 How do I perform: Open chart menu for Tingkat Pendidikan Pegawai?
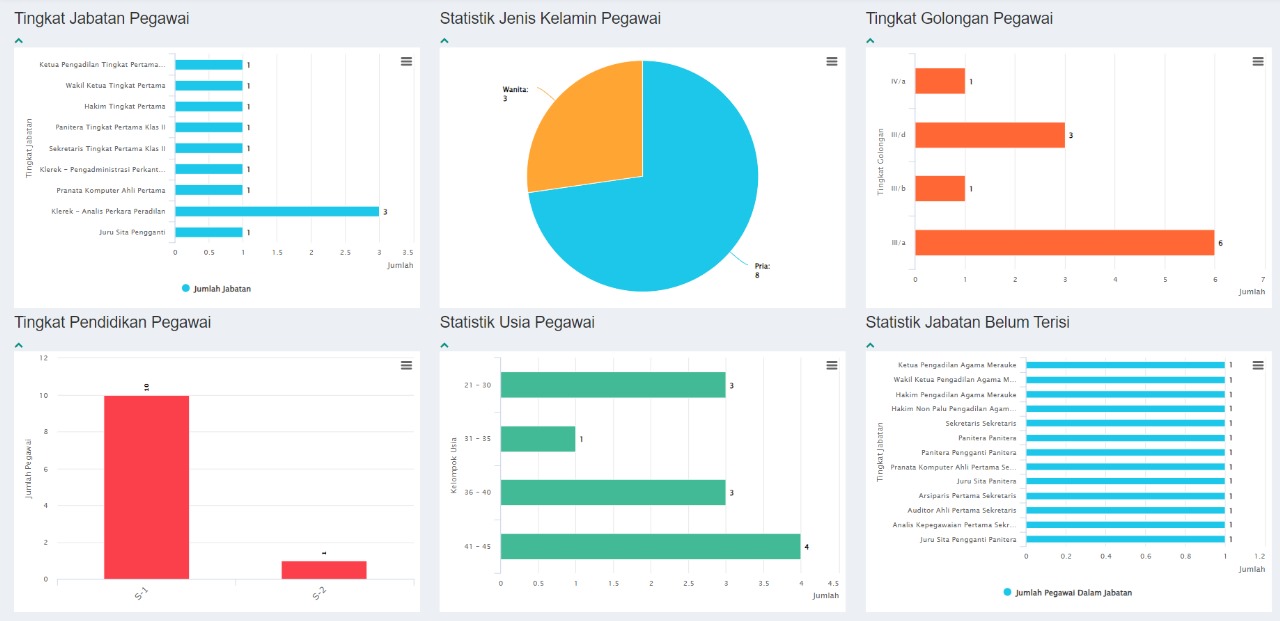click(406, 366)
